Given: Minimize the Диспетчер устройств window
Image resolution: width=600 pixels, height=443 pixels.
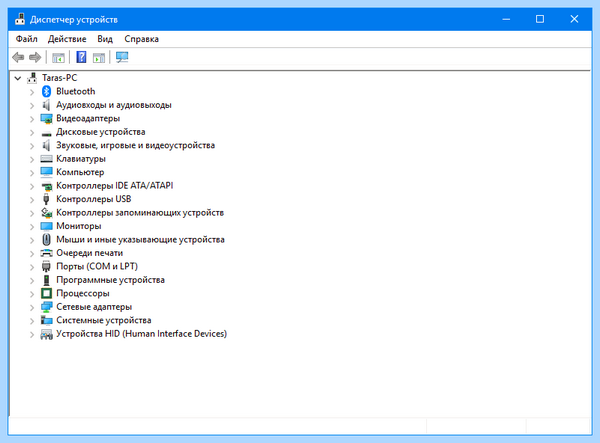Looking at the screenshot, I should pos(506,19).
